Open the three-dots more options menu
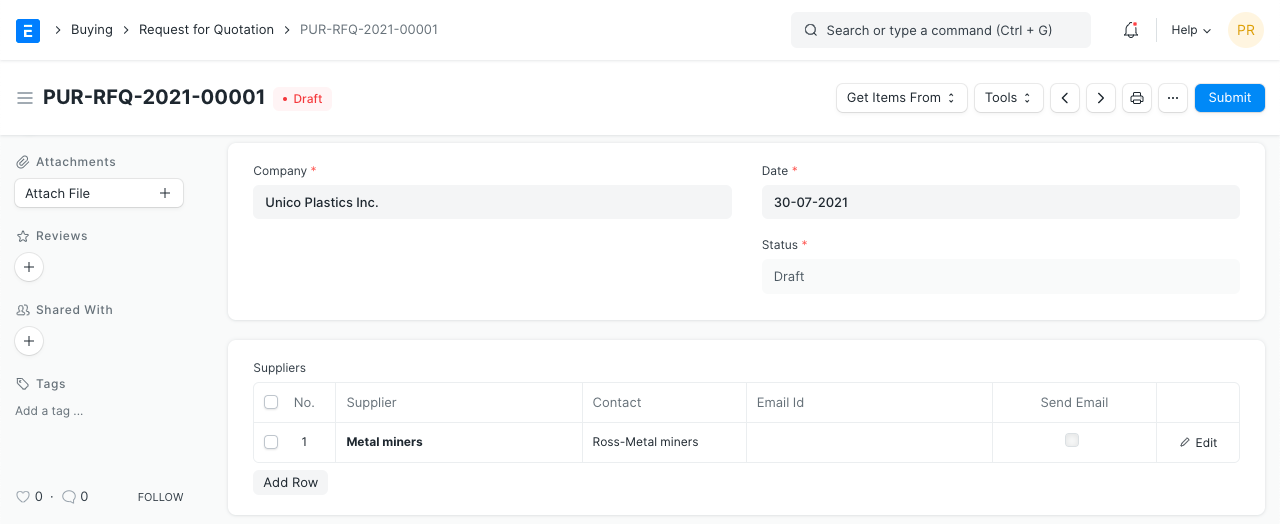Screen dimensions: 1280x524 click(x=1173, y=98)
